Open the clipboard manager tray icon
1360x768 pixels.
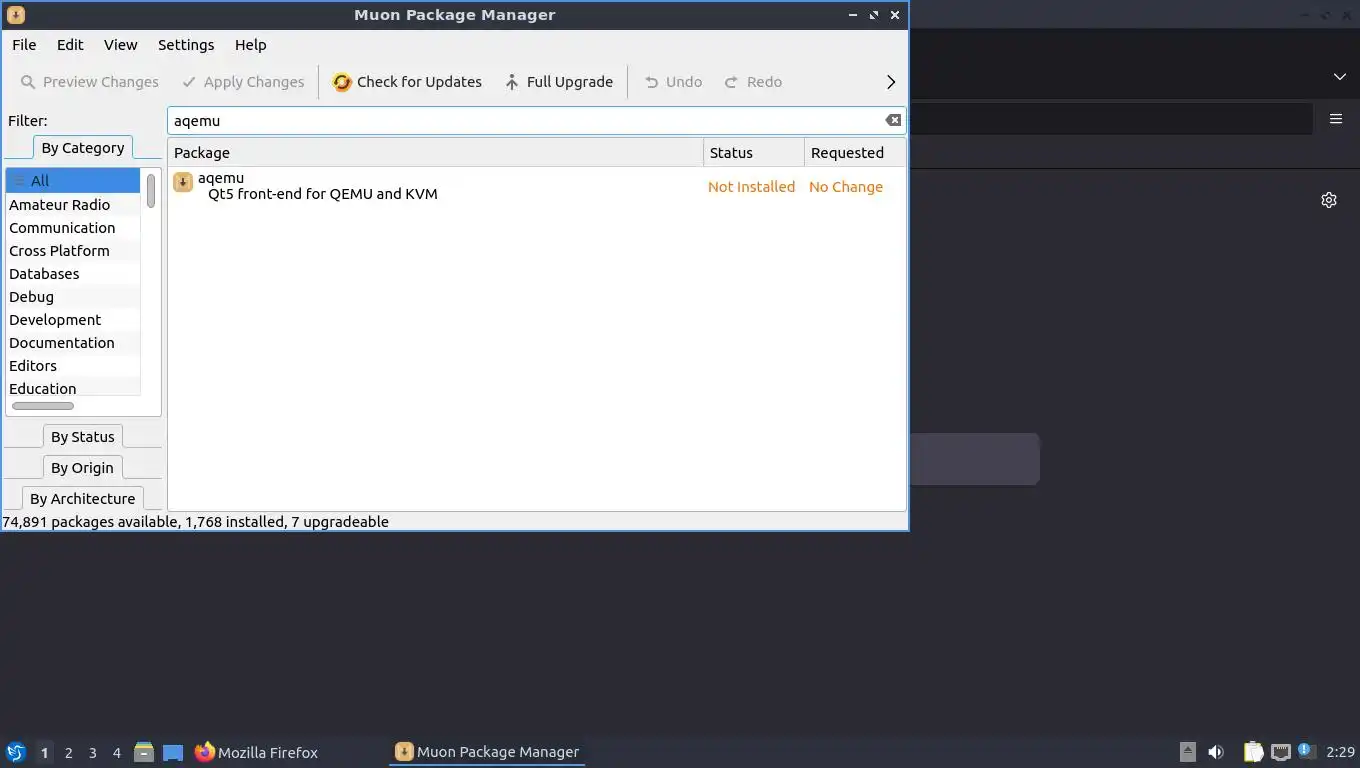pos(1253,752)
